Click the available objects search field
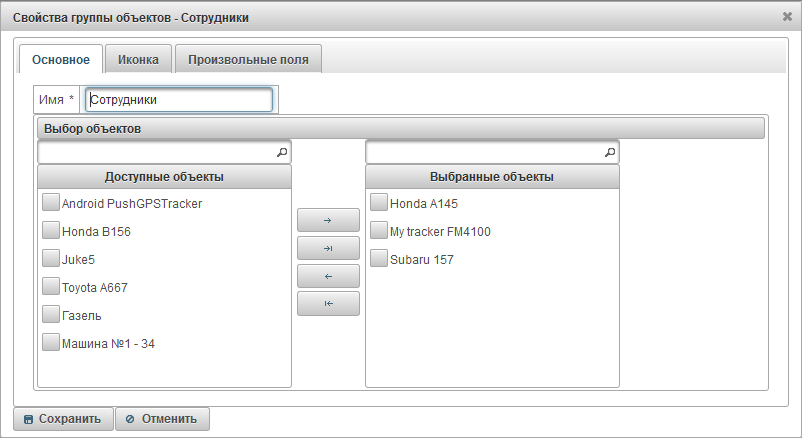 (155, 153)
